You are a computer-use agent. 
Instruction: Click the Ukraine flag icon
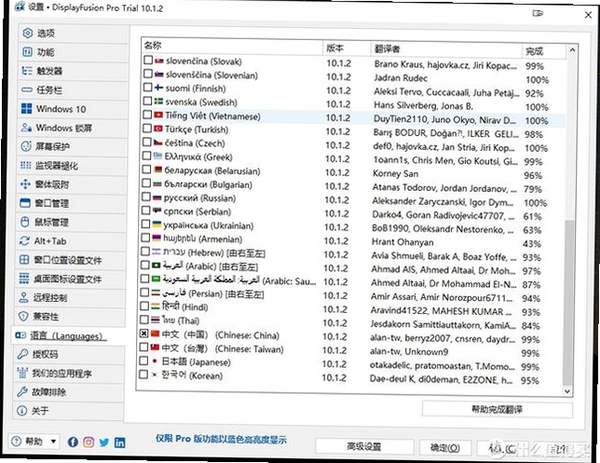click(x=157, y=225)
